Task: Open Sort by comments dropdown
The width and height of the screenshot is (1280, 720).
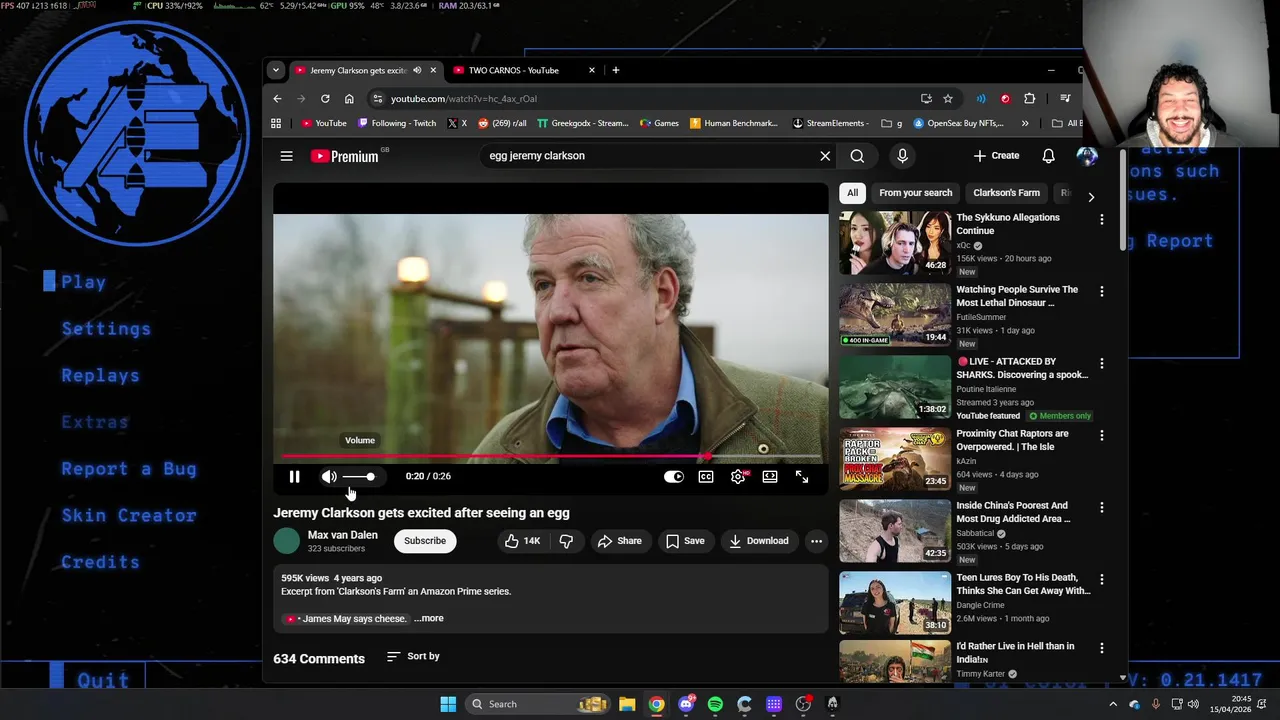Action: 413,656
